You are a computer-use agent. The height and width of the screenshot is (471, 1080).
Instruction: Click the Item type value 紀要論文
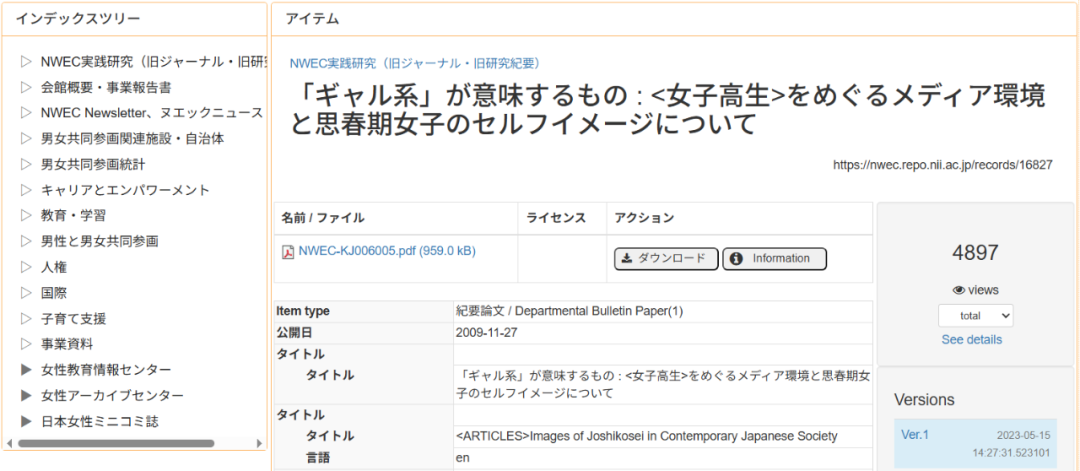click(569, 311)
